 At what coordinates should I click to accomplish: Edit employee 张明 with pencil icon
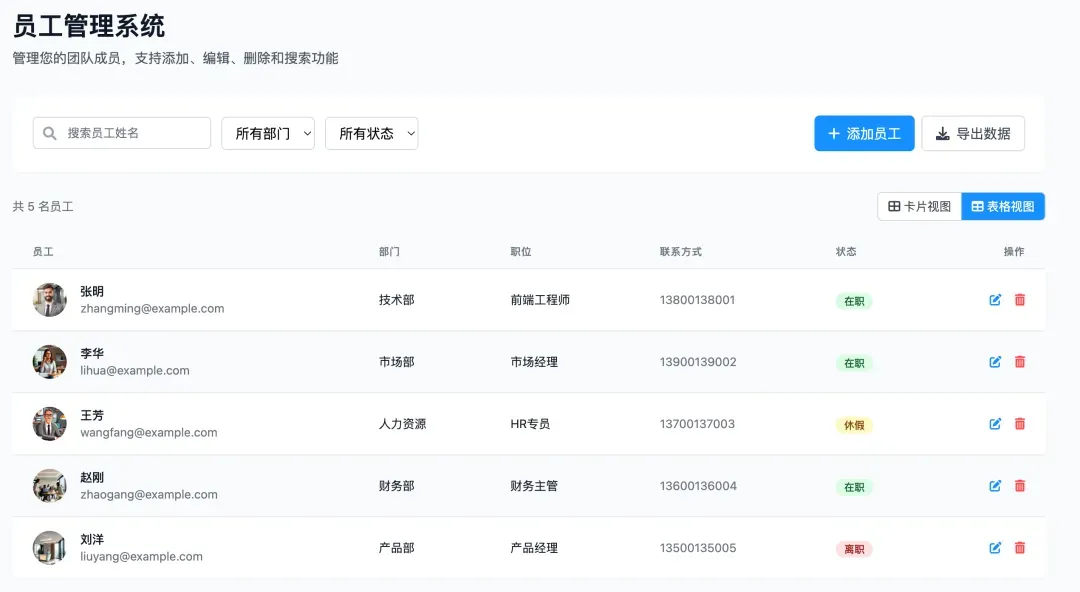pyautogui.click(x=995, y=300)
